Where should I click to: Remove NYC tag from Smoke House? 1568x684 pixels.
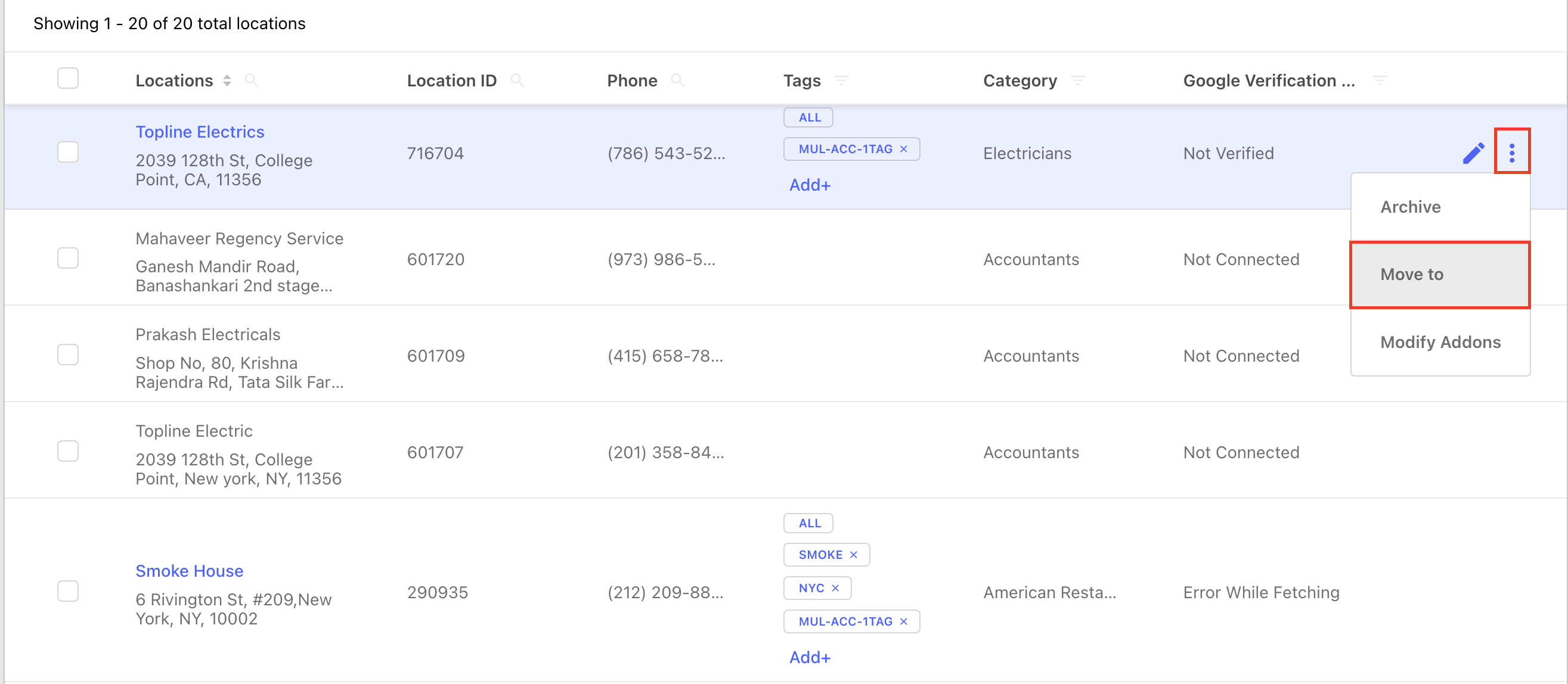tap(835, 588)
